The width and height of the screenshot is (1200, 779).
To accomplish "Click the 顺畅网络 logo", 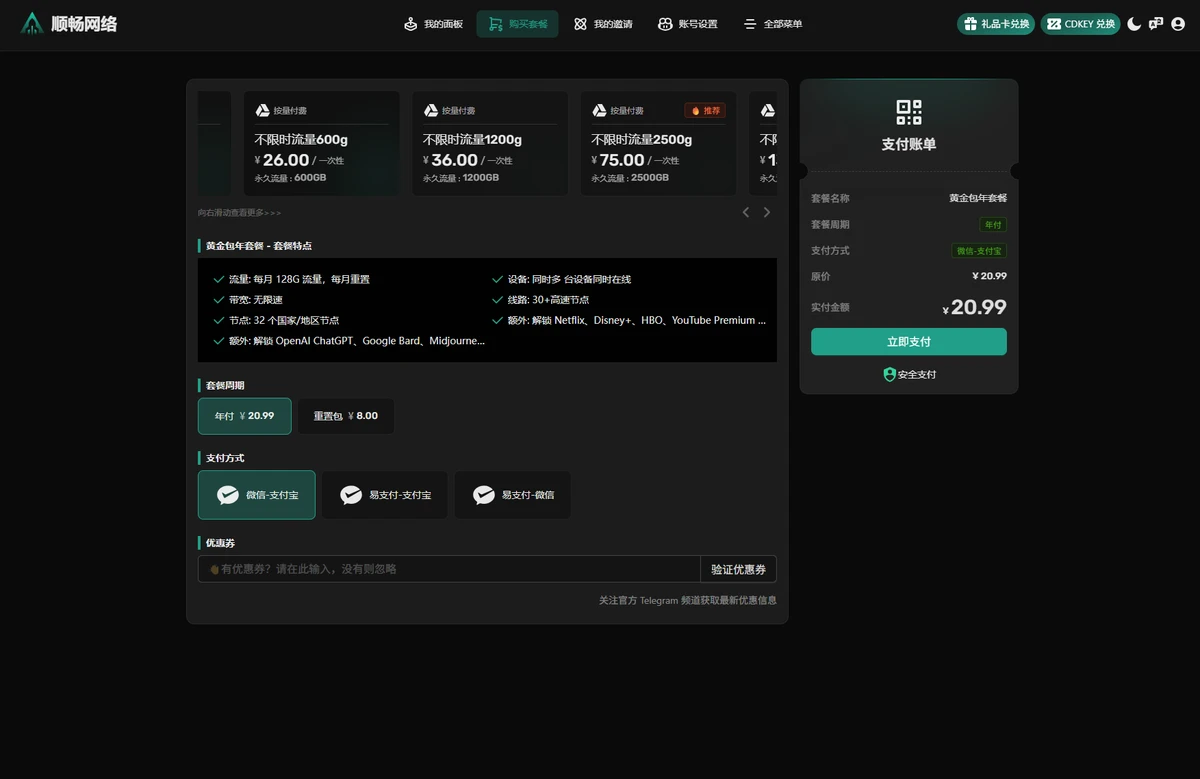I will click(69, 24).
